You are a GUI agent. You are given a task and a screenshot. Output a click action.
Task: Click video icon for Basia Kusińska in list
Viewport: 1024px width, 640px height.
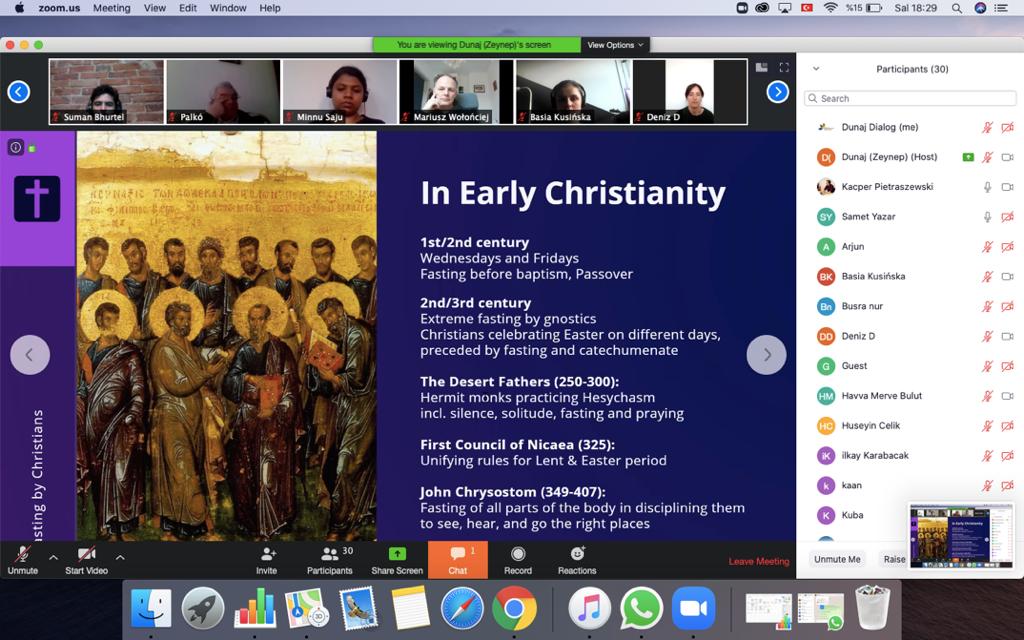coord(1008,276)
